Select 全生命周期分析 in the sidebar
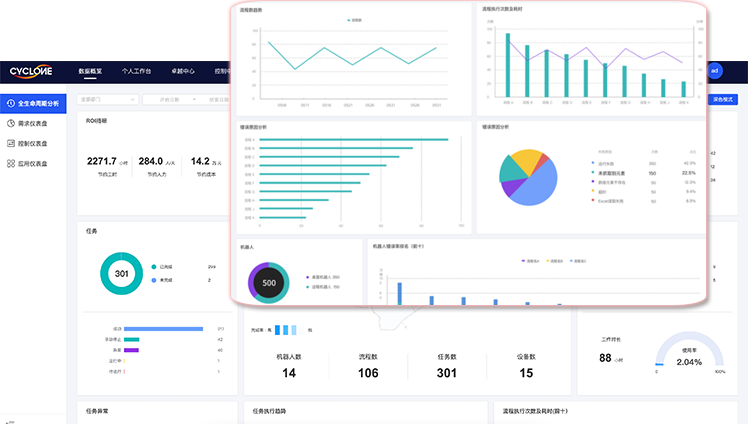 click(33, 104)
